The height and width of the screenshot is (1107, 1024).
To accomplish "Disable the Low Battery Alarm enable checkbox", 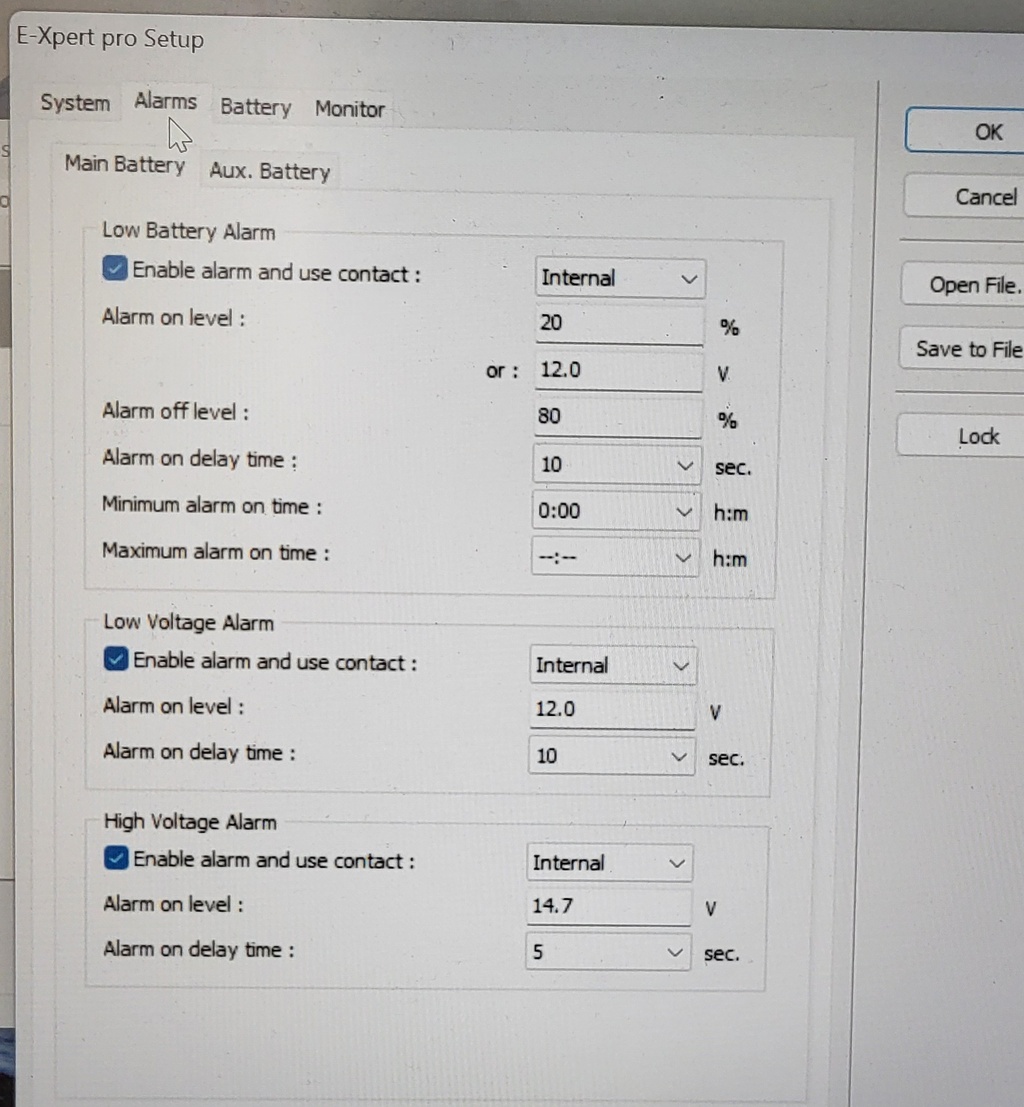I will (x=115, y=270).
